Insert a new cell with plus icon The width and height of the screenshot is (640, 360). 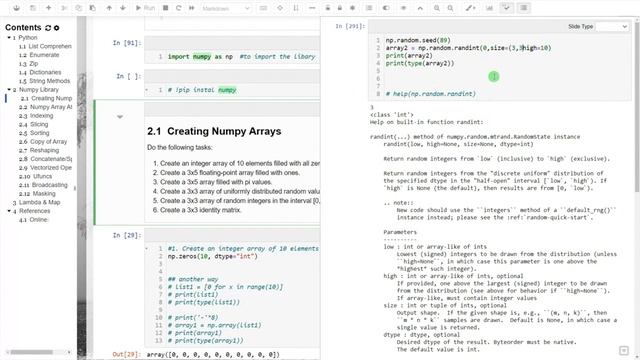[x=48, y=8]
